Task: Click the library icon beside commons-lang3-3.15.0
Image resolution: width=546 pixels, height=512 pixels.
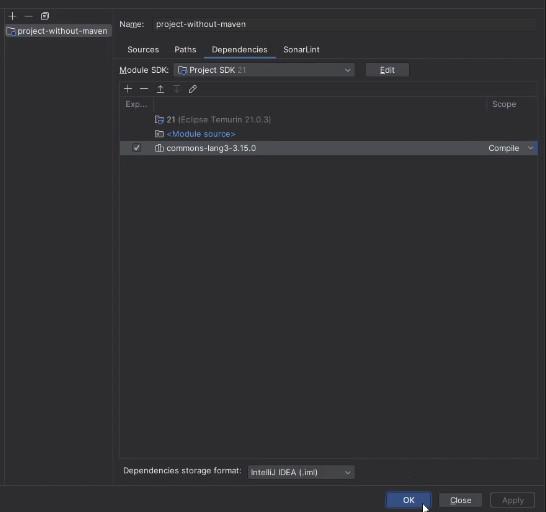Action: (159, 148)
